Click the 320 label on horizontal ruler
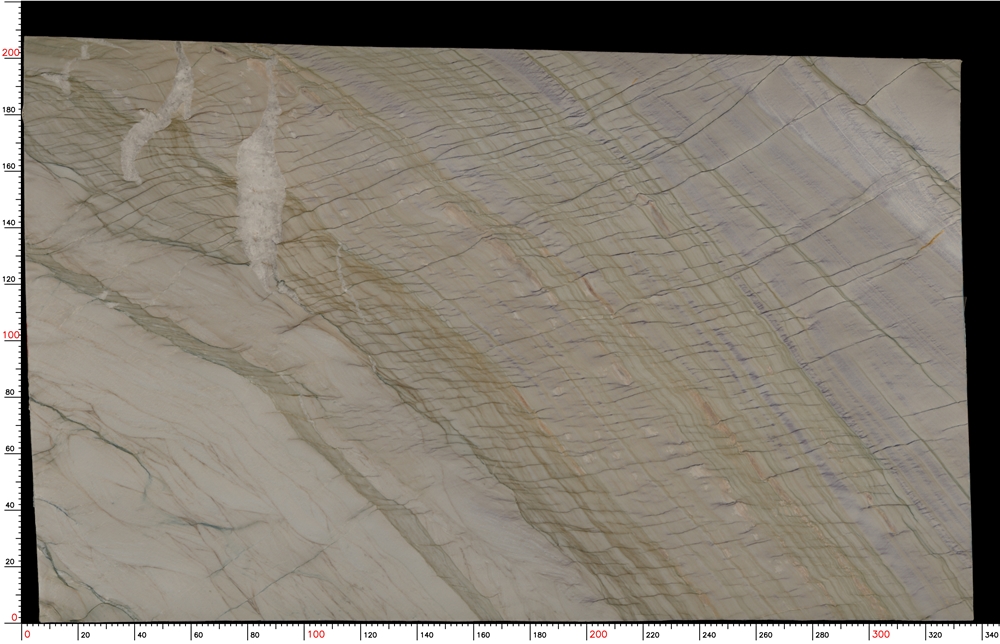Viewport: 1000px width, 644px height. tap(935, 635)
